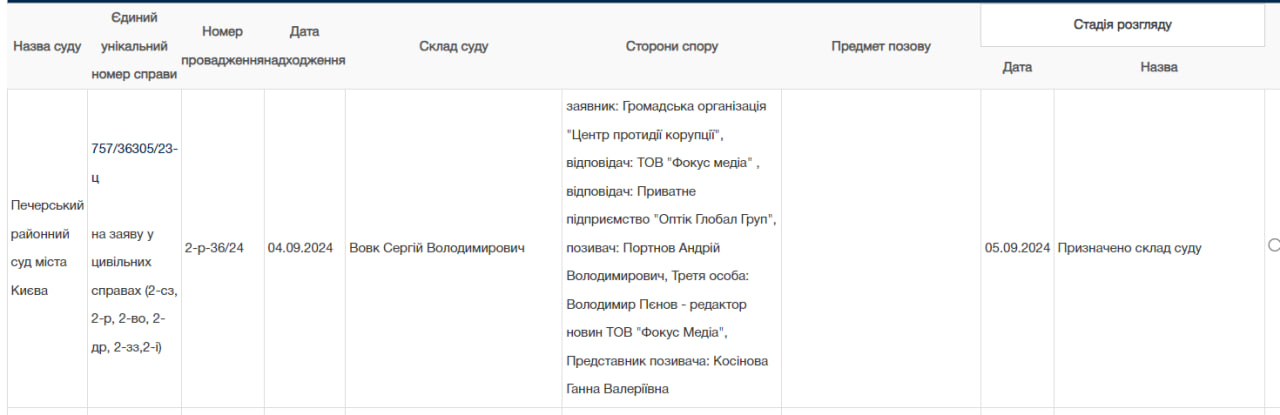Click the stage 'Призначено склад суду'
This screenshot has height=415, width=1280.
[1129, 248]
